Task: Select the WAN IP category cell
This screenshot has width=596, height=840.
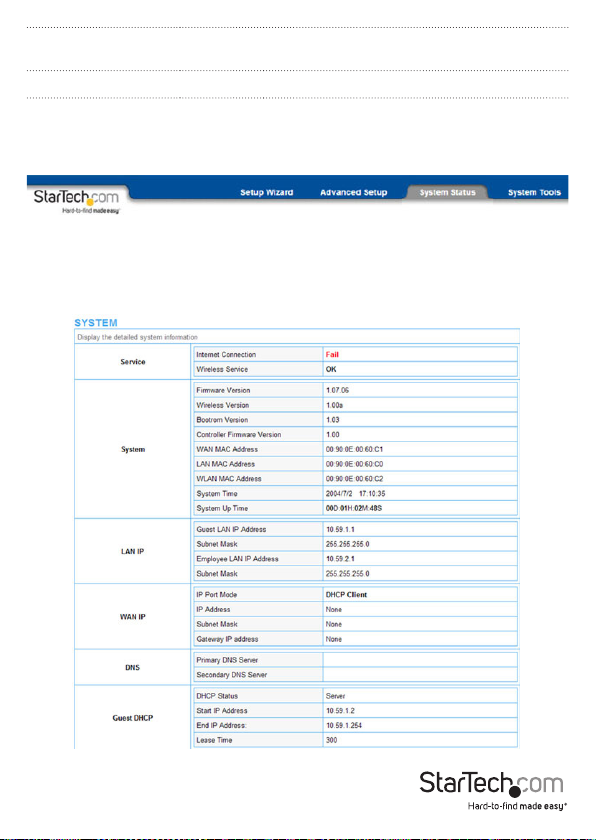Action: (133, 617)
